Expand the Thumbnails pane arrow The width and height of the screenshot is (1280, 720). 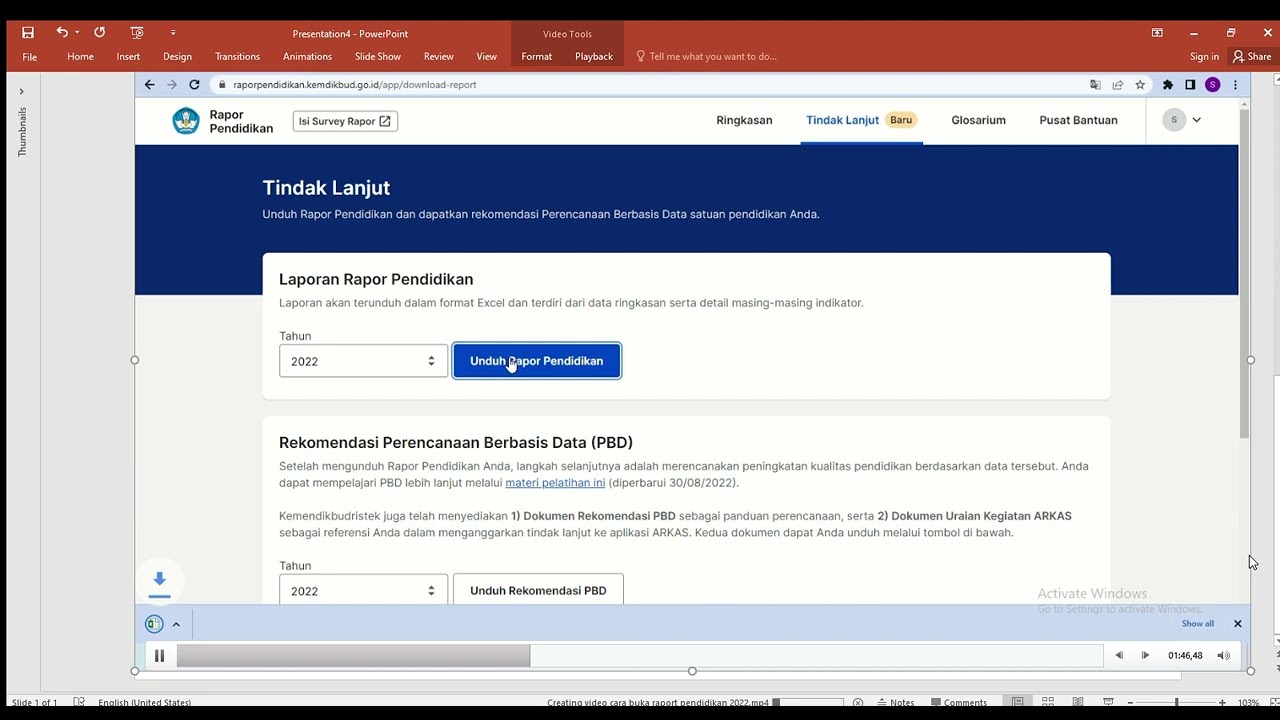click(x=21, y=91)
